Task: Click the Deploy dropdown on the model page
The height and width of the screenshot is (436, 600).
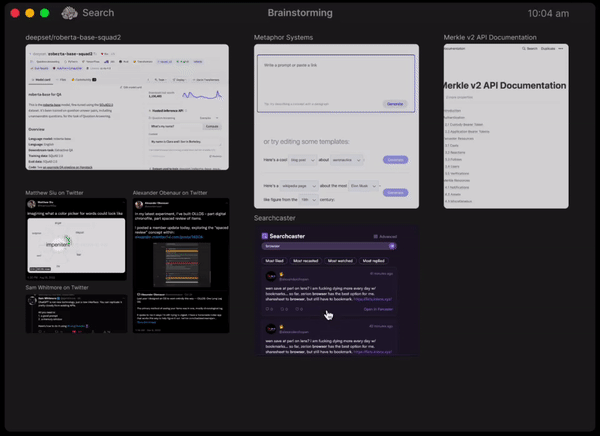Action: tap(179, 80)
